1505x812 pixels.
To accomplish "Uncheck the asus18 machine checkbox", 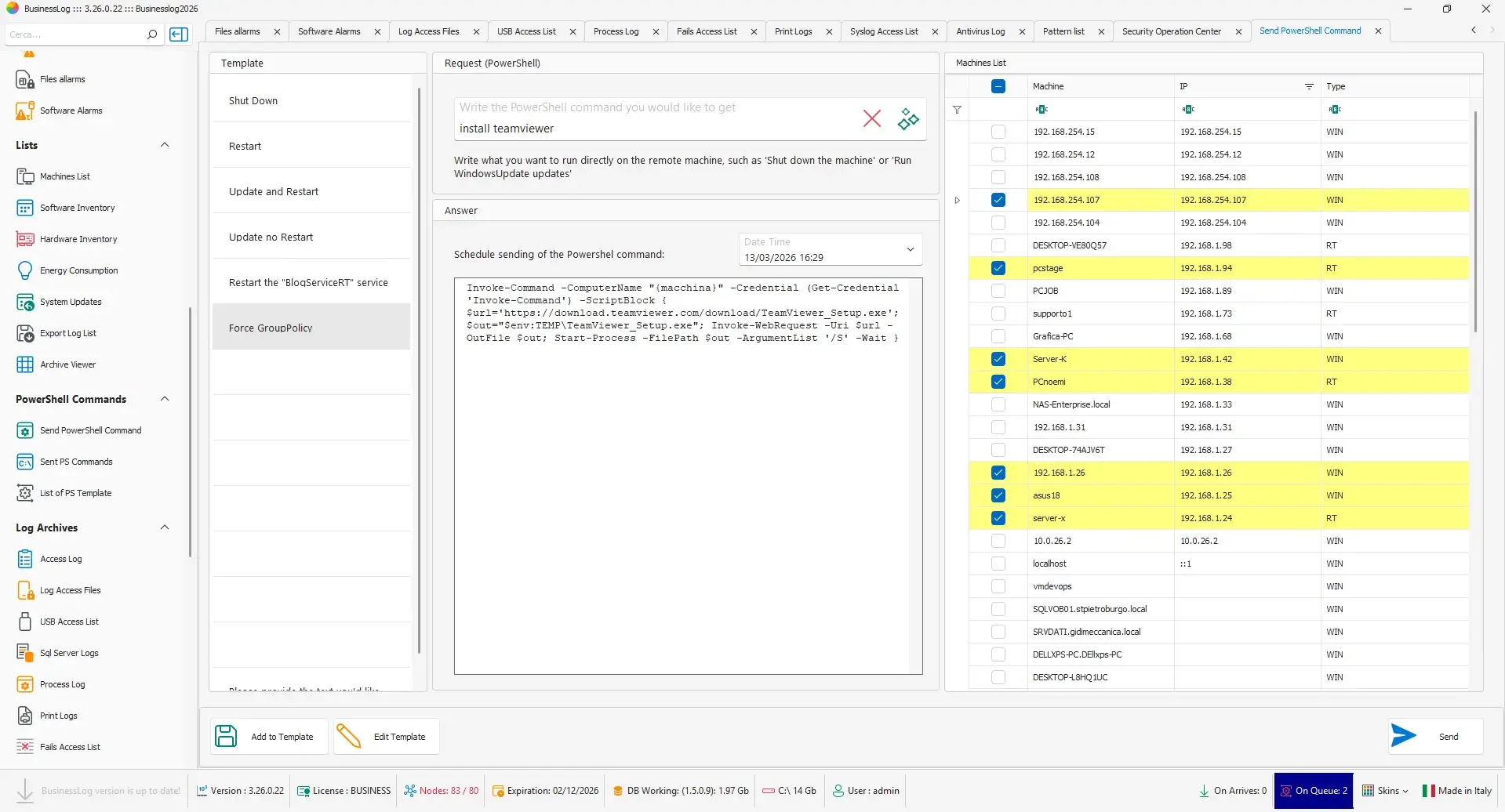I will click(x=998, y=495).
